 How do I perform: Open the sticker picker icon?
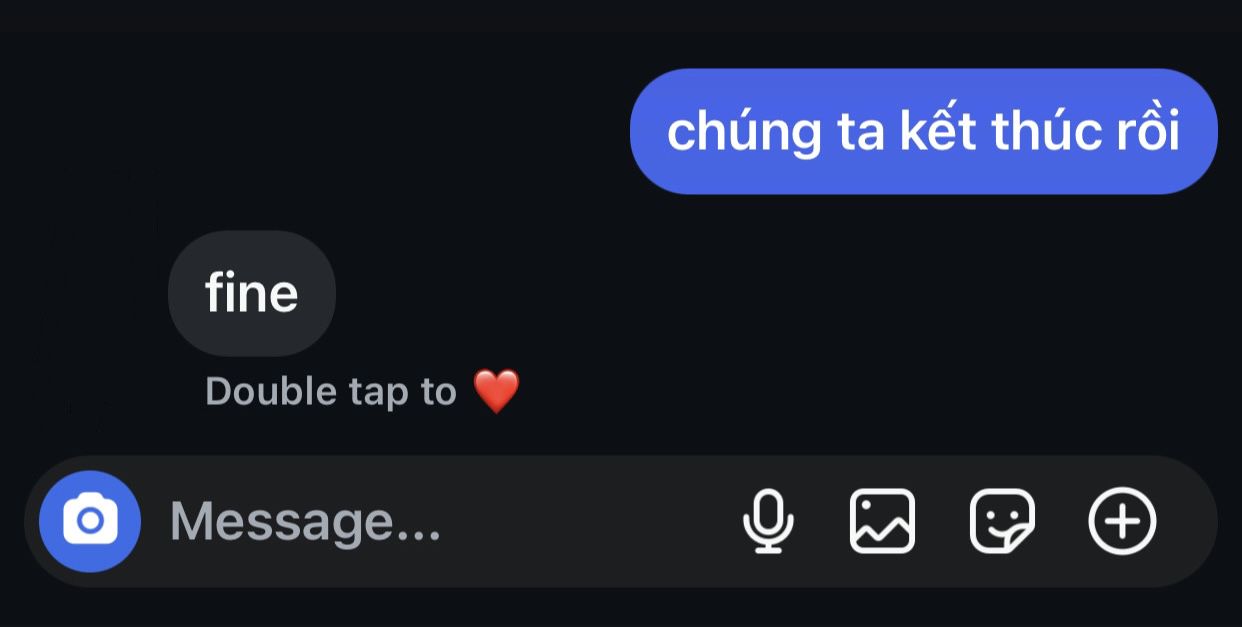1002,521
